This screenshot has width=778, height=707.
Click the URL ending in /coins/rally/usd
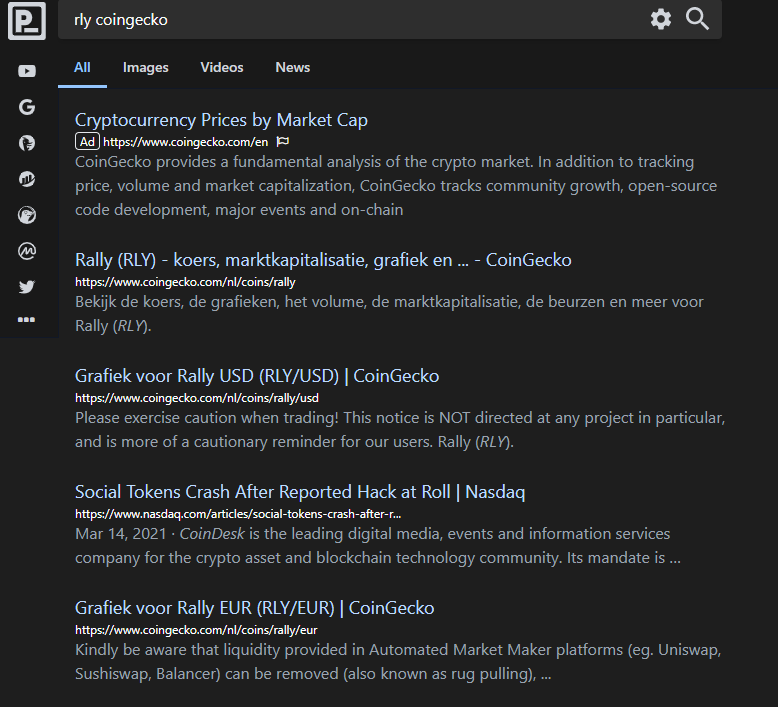pyautogui.click(x=196, y=398)
